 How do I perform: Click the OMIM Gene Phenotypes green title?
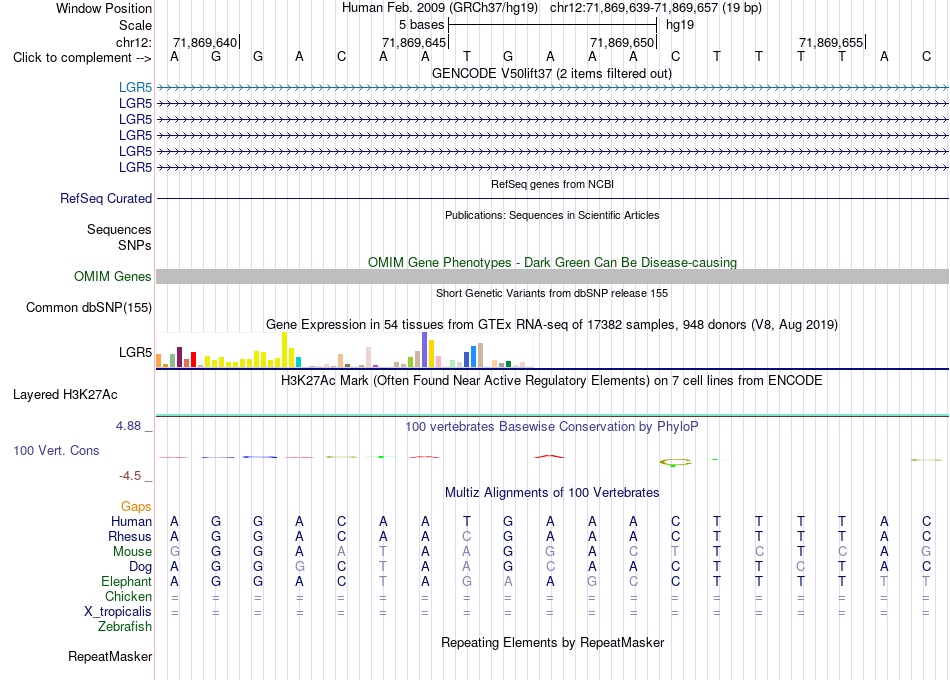pyautogui.click(x=553, y=262)
